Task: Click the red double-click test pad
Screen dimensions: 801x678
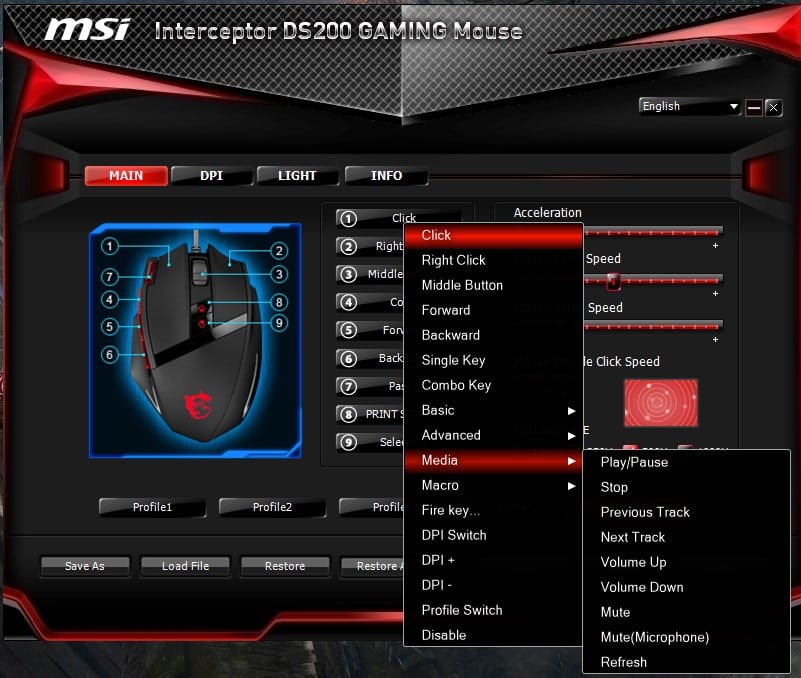Action: pyautogui.click(x=661, y=403)
